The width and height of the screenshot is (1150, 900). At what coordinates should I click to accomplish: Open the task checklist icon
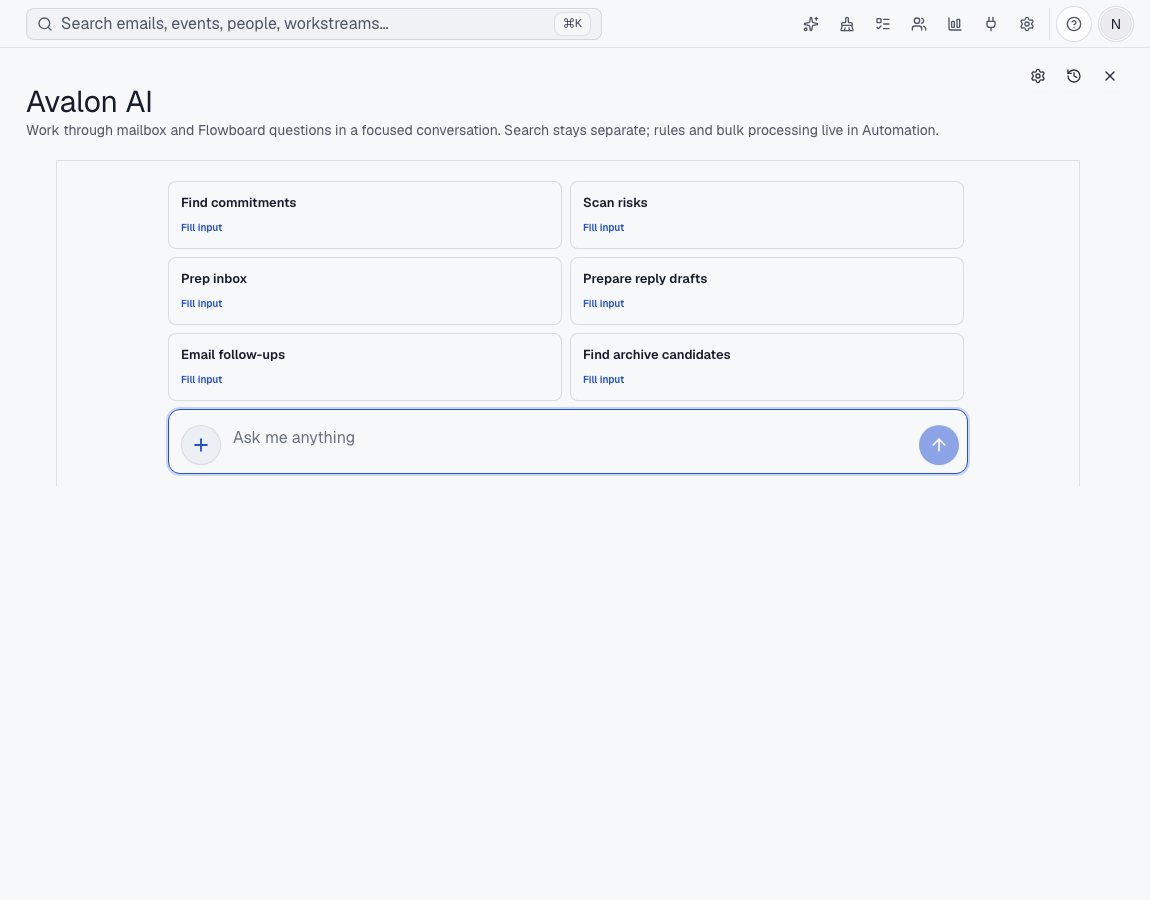coord(882,24)
